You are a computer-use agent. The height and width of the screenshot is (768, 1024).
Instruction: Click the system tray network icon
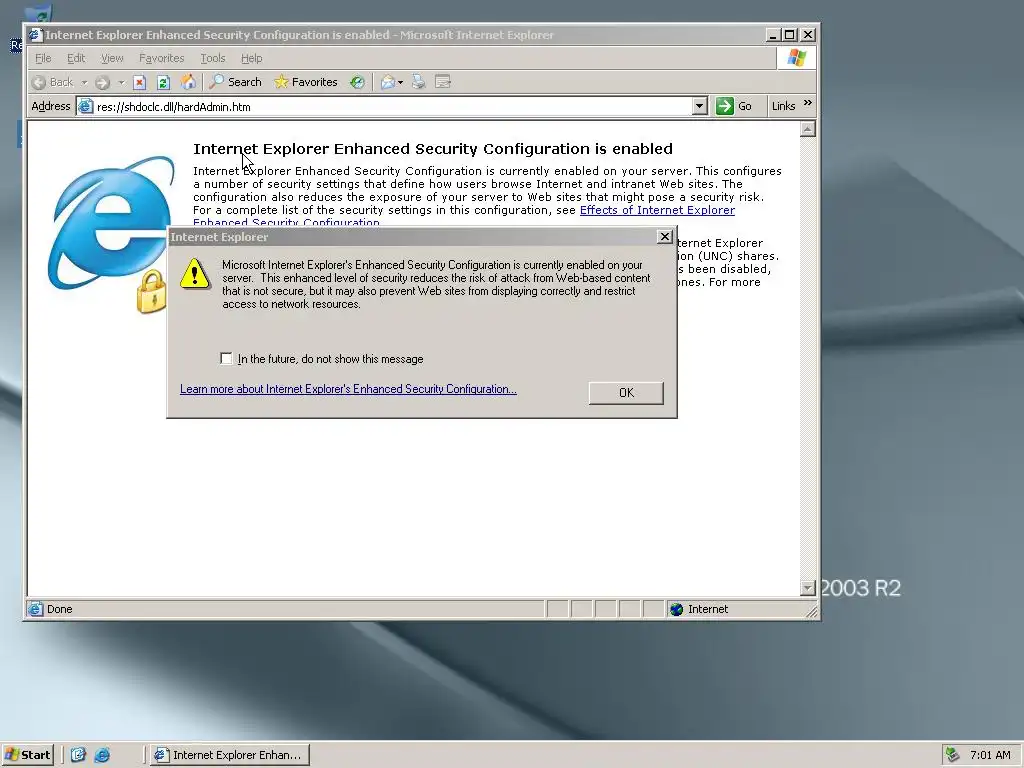[x=953, y=755]
